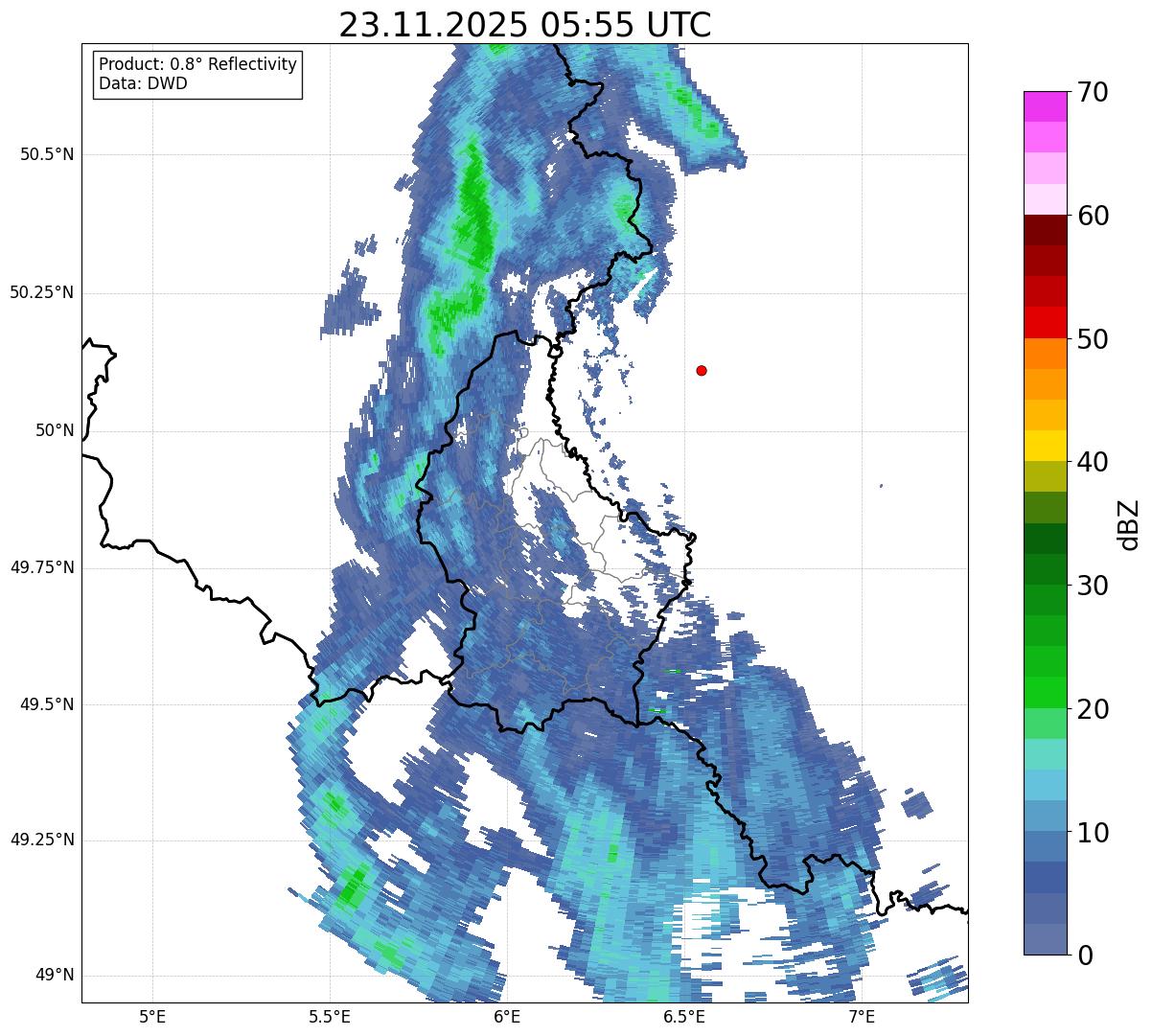Click the colorbar tick label 60
This screenshot has width=1152, height=1036.
point(1092,216)
